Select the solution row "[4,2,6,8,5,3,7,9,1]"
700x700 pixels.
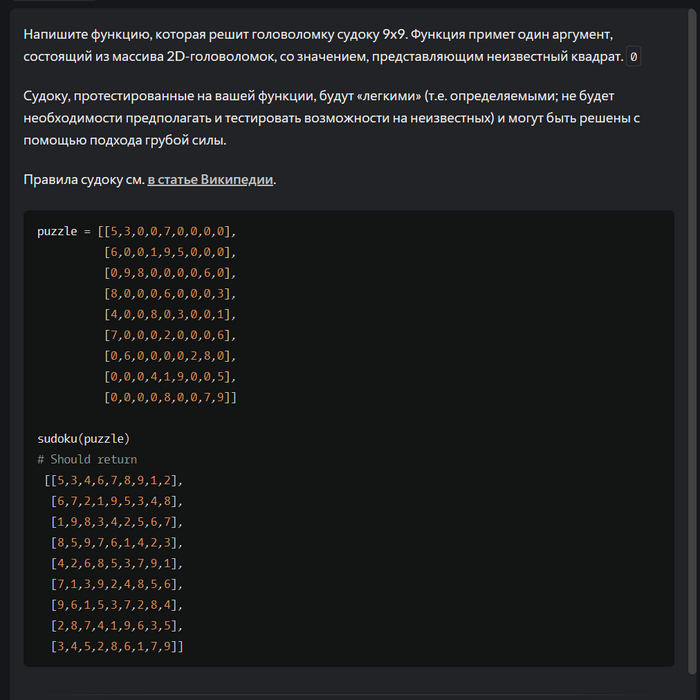117,564
